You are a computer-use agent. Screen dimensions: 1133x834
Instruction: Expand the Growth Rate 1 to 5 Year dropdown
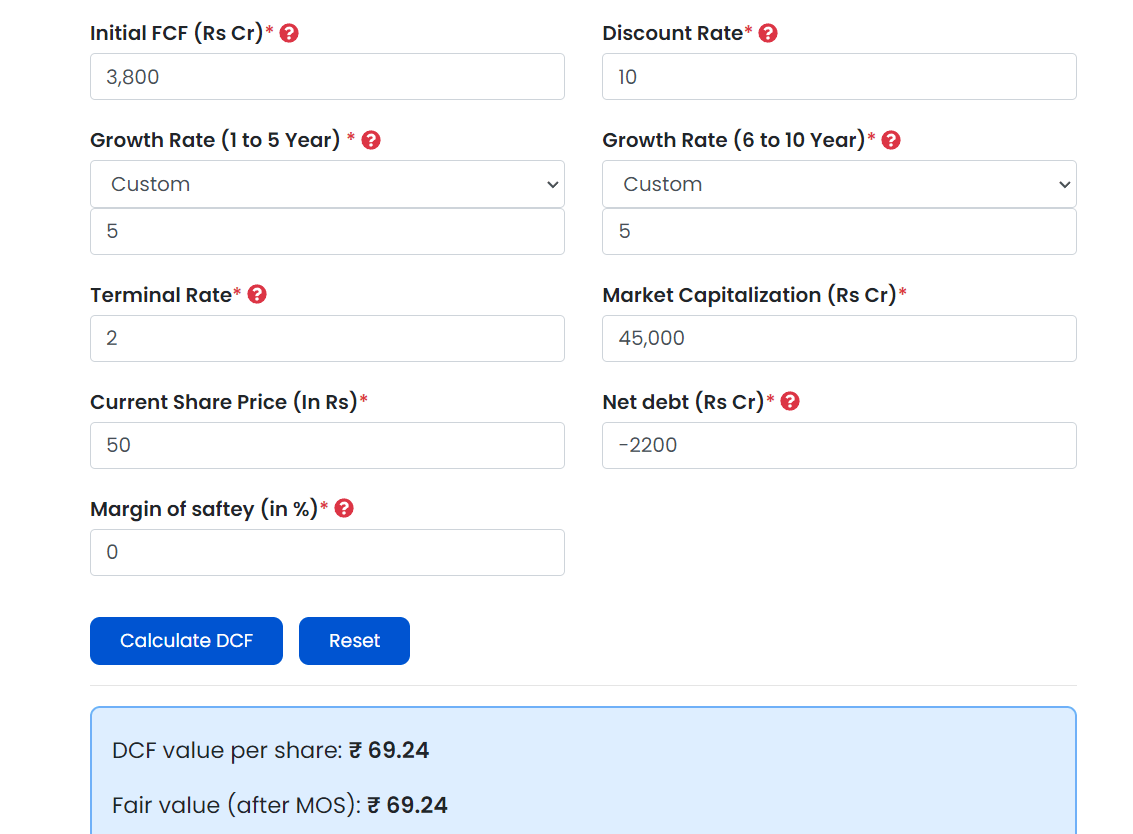(327, 184)
